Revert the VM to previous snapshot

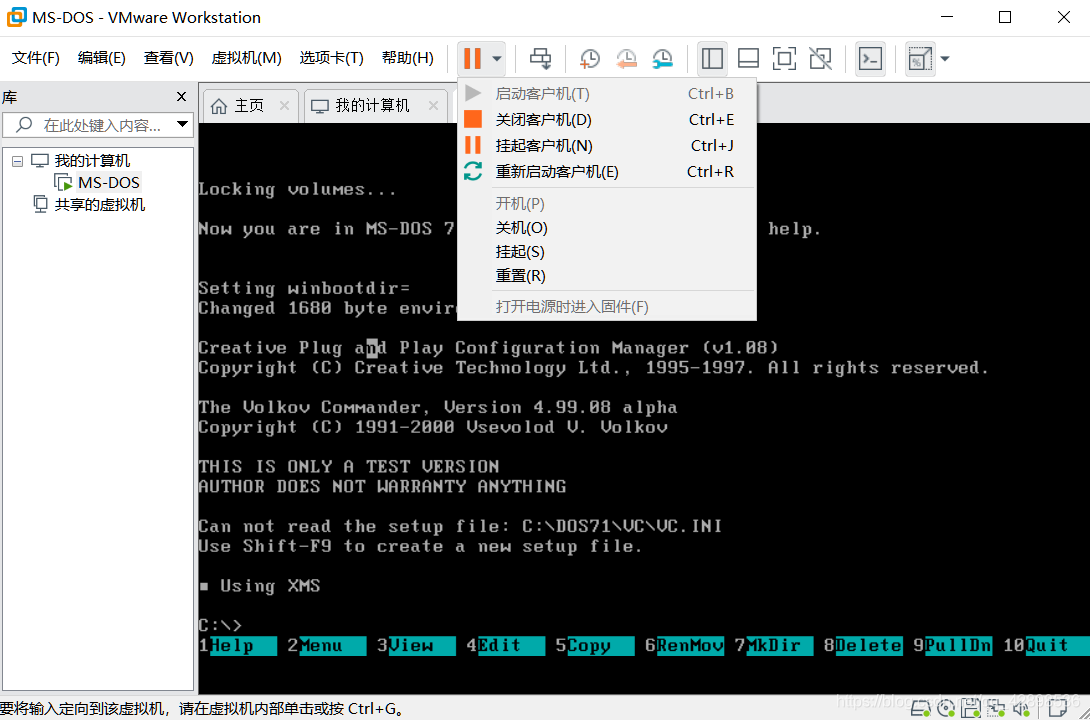pos(626,58)
